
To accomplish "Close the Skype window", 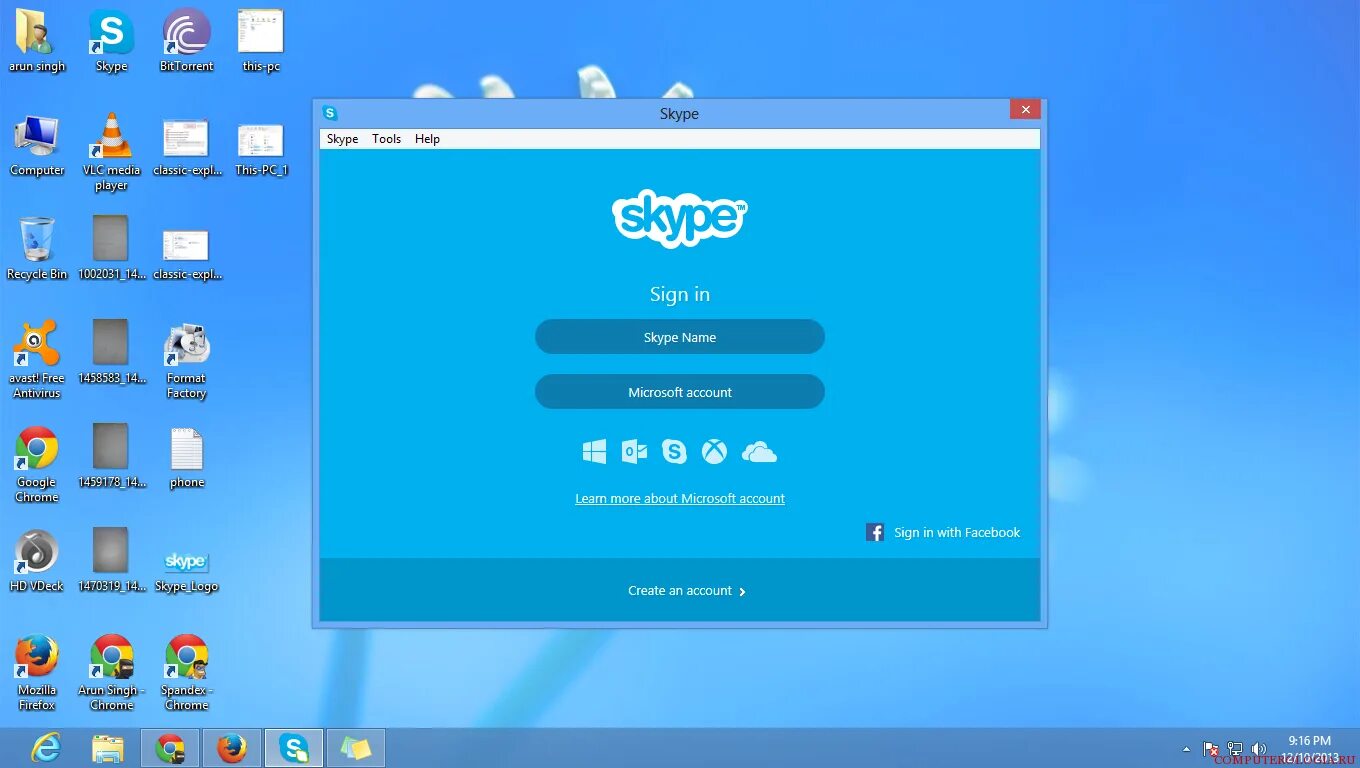I will [x=1026, y=109].
